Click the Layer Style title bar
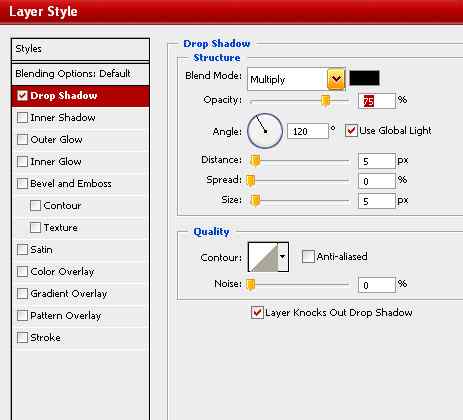Screen dimensions: 463x420 coord(231,12)
